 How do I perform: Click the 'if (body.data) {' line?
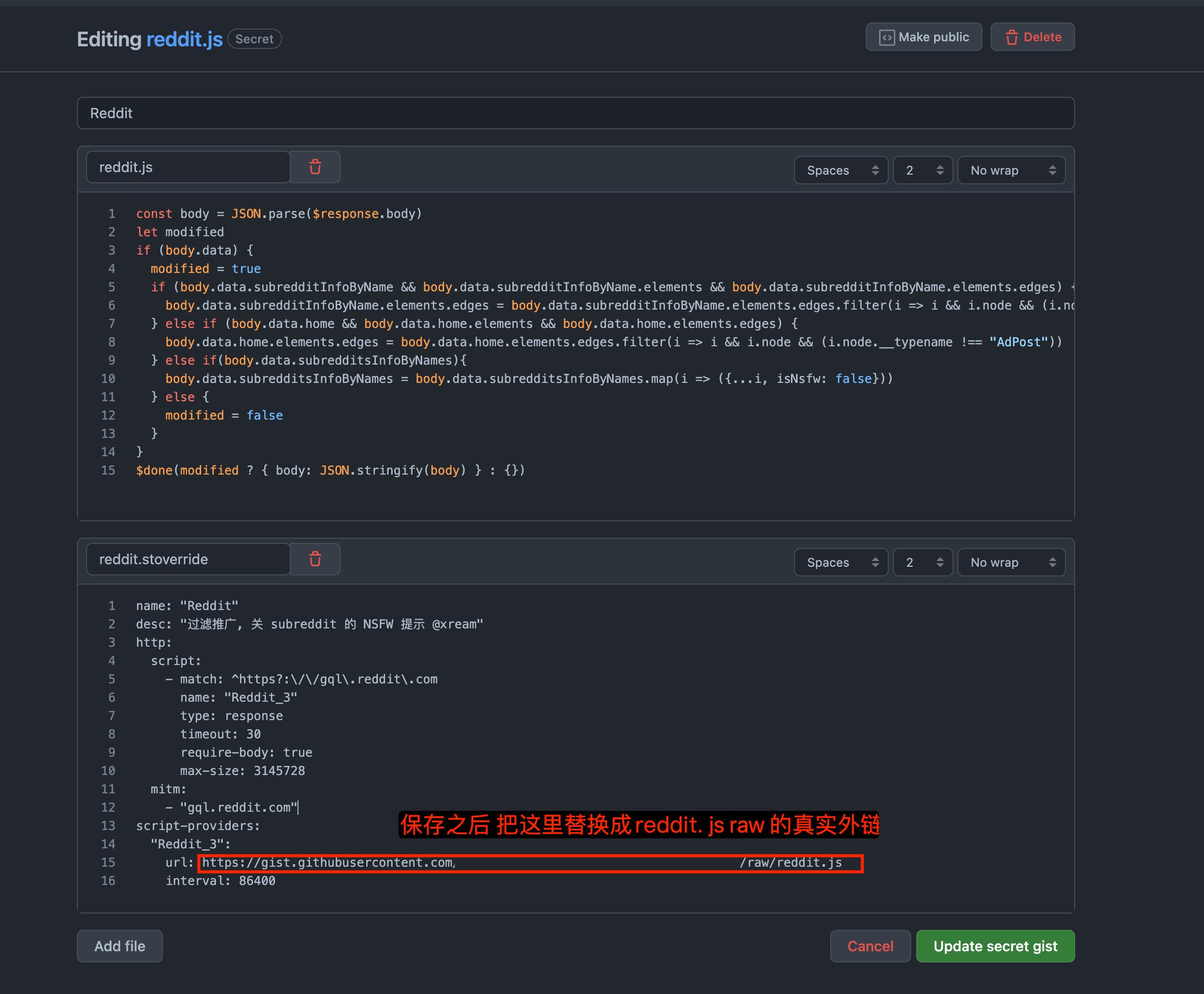click(x=195, y=250)
